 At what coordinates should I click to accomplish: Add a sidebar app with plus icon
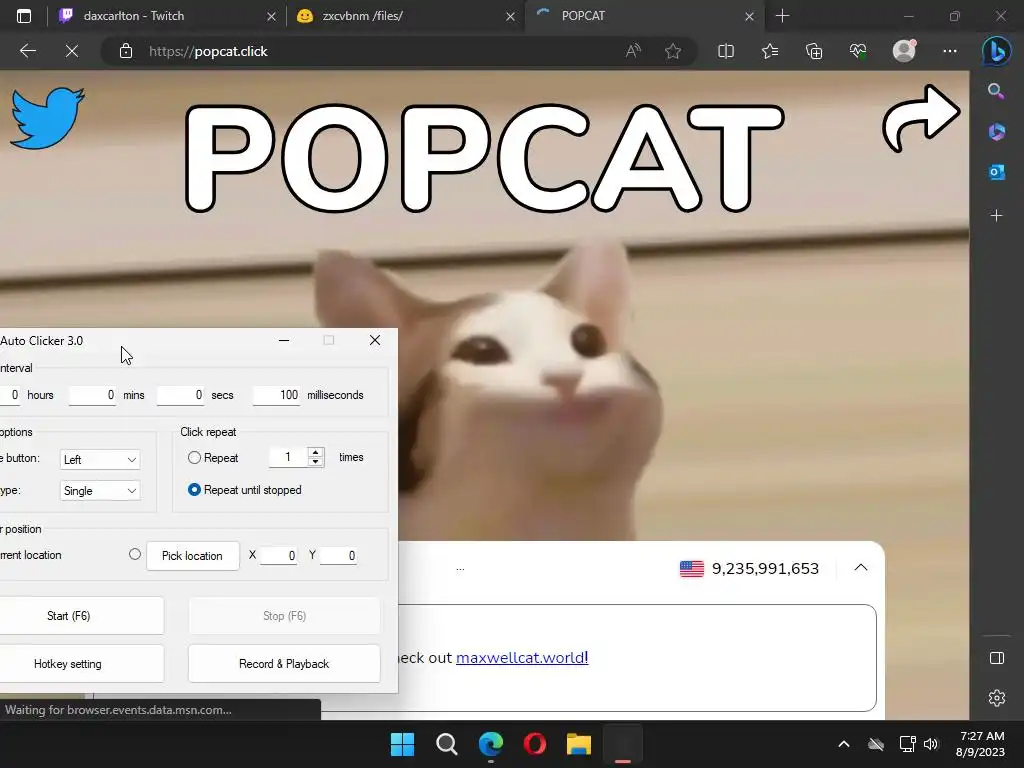pyautogui.click(x=997, y=216)
